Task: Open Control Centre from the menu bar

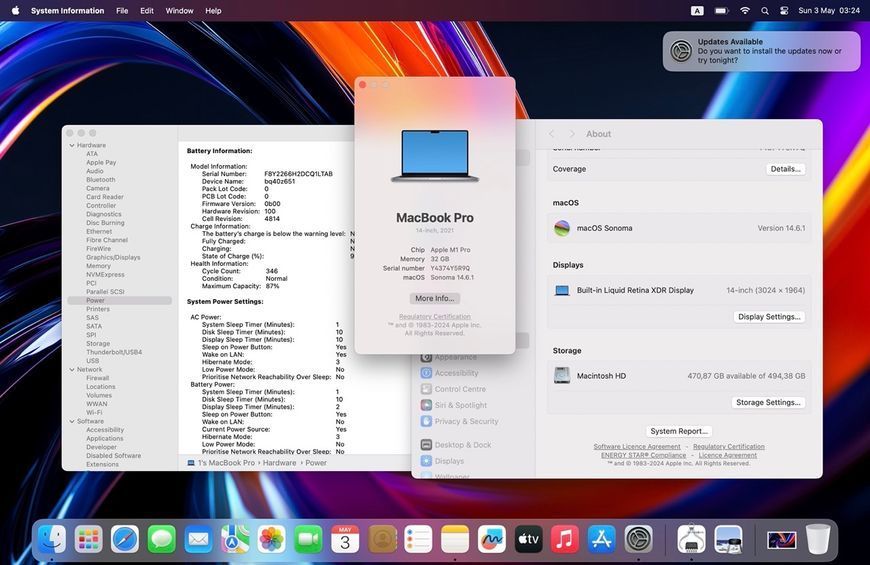Action: 784,11
